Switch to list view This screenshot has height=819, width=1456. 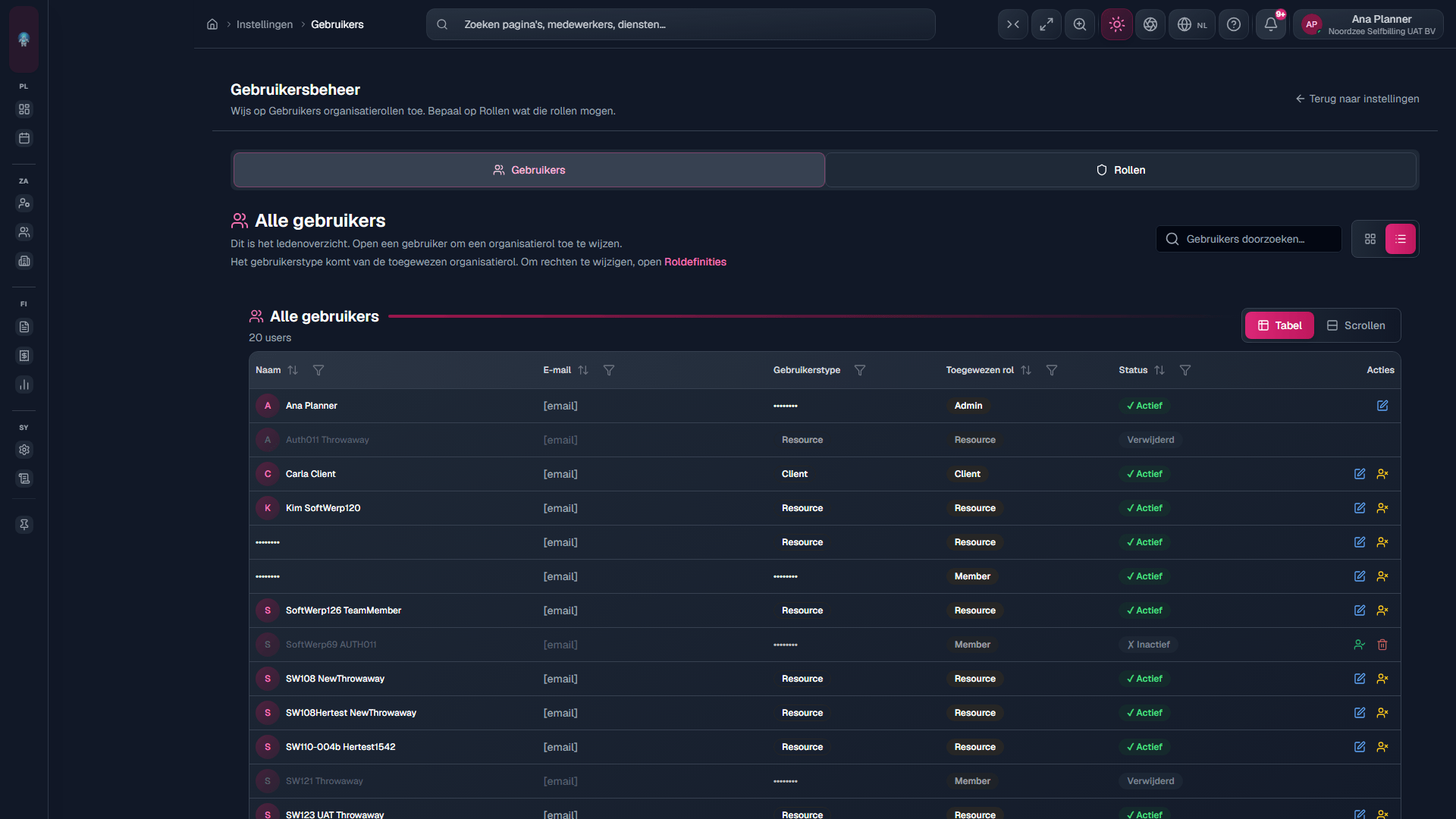pos(1401,239)
